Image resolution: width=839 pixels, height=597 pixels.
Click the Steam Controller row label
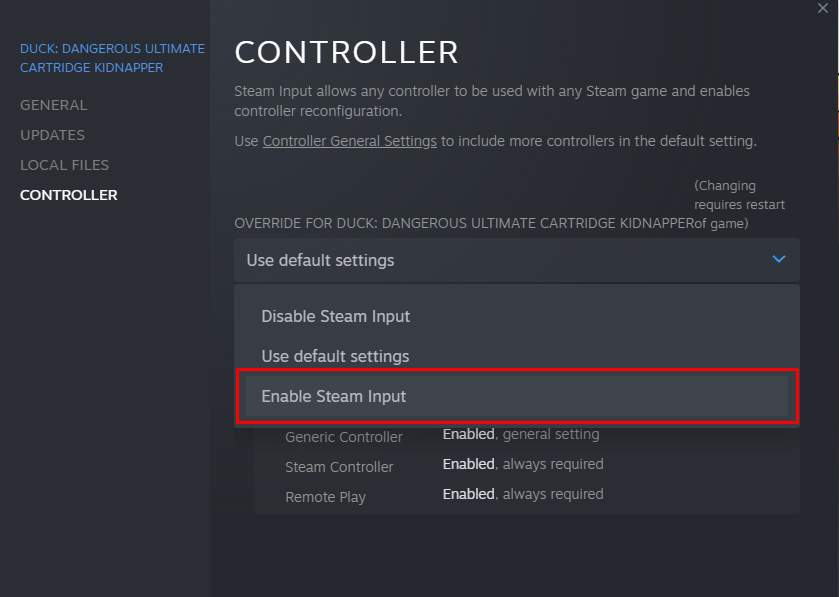(x=339, y=467)
